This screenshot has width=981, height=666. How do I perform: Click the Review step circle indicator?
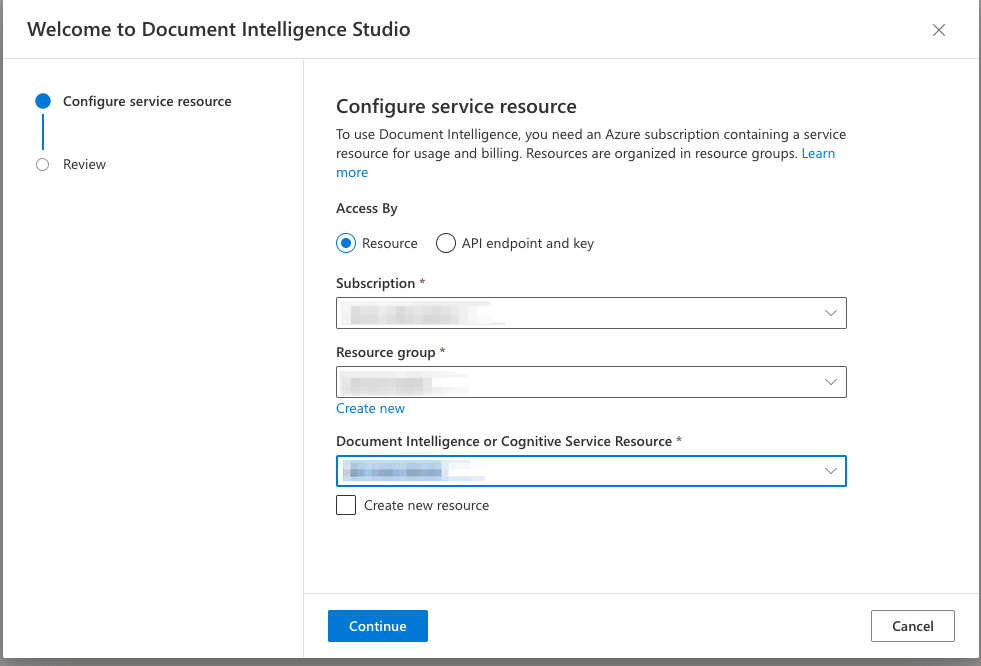coord(43,164)
